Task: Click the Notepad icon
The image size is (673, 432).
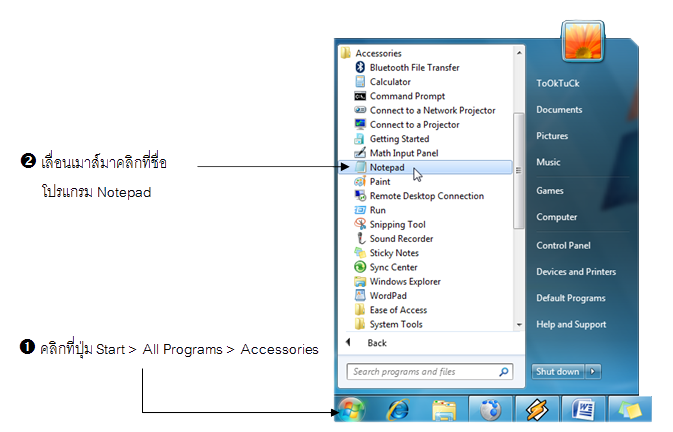Action: 361,167
